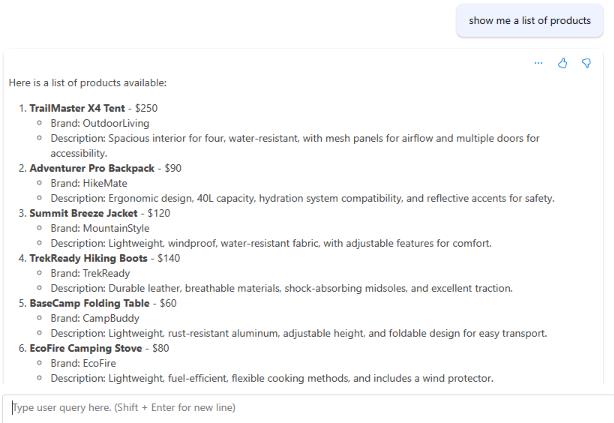This screenshot has height=423, width=614.
Task: Click the camping stove description about wind protector
Action: point(270,378)
